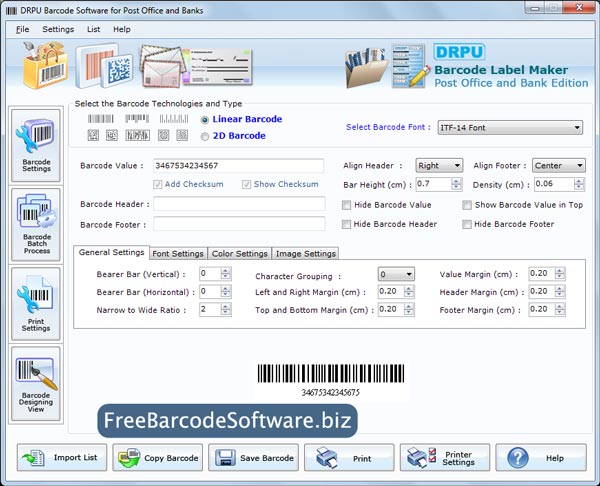Open Printer Settings button
600x486 pixels.
point(445,458)
